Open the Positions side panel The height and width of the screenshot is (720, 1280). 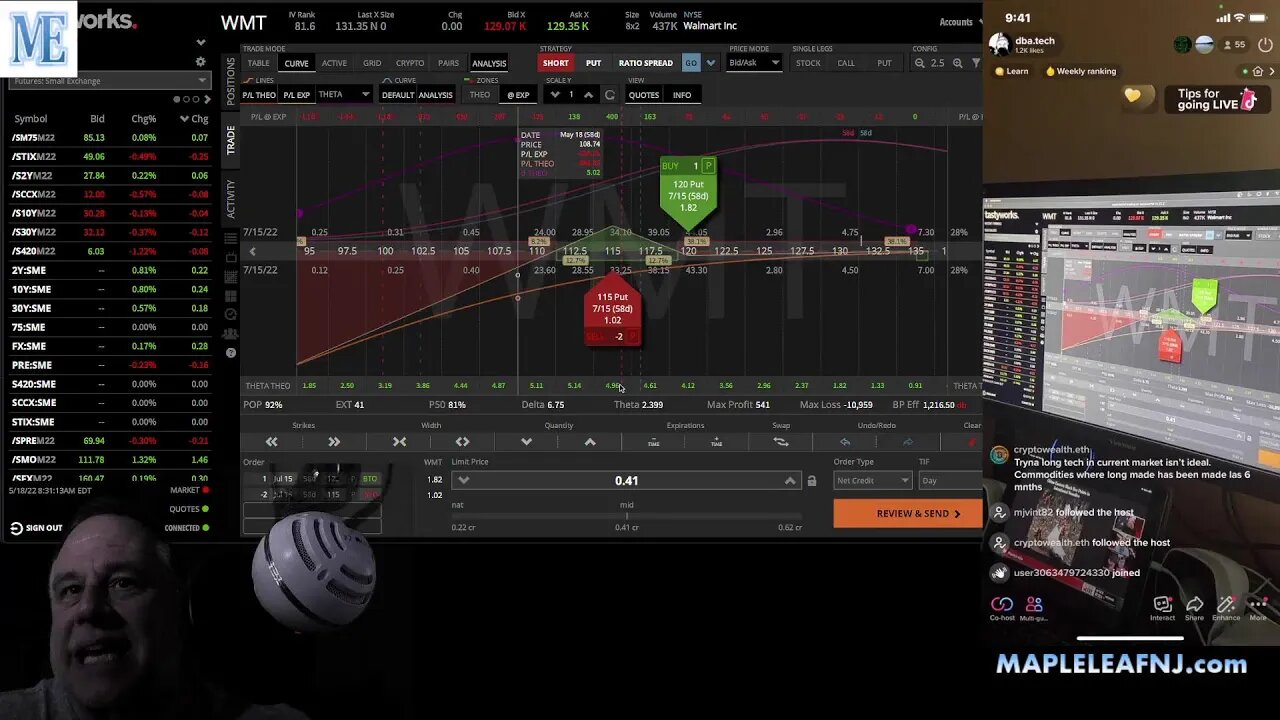(x=231, y=81)
